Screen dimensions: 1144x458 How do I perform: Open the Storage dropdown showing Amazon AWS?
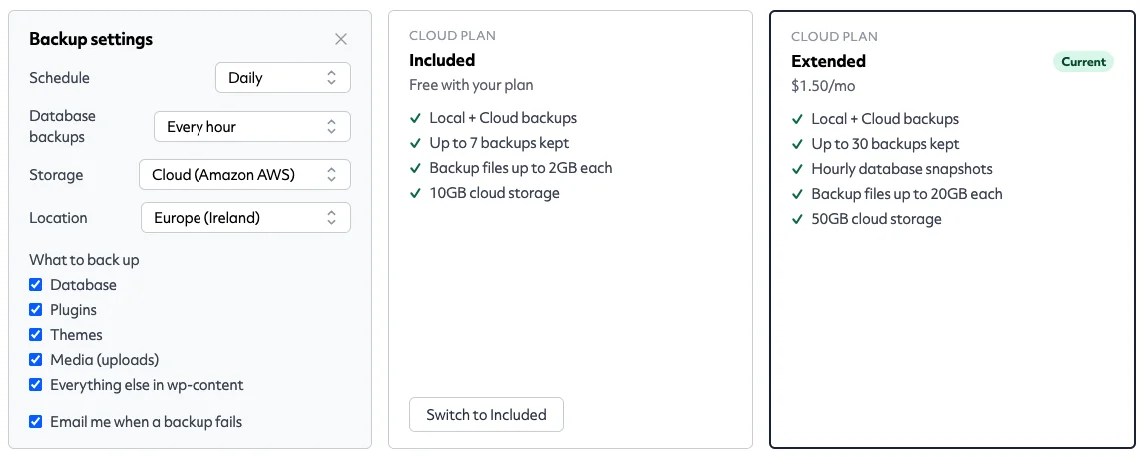(x=245, y=175)
